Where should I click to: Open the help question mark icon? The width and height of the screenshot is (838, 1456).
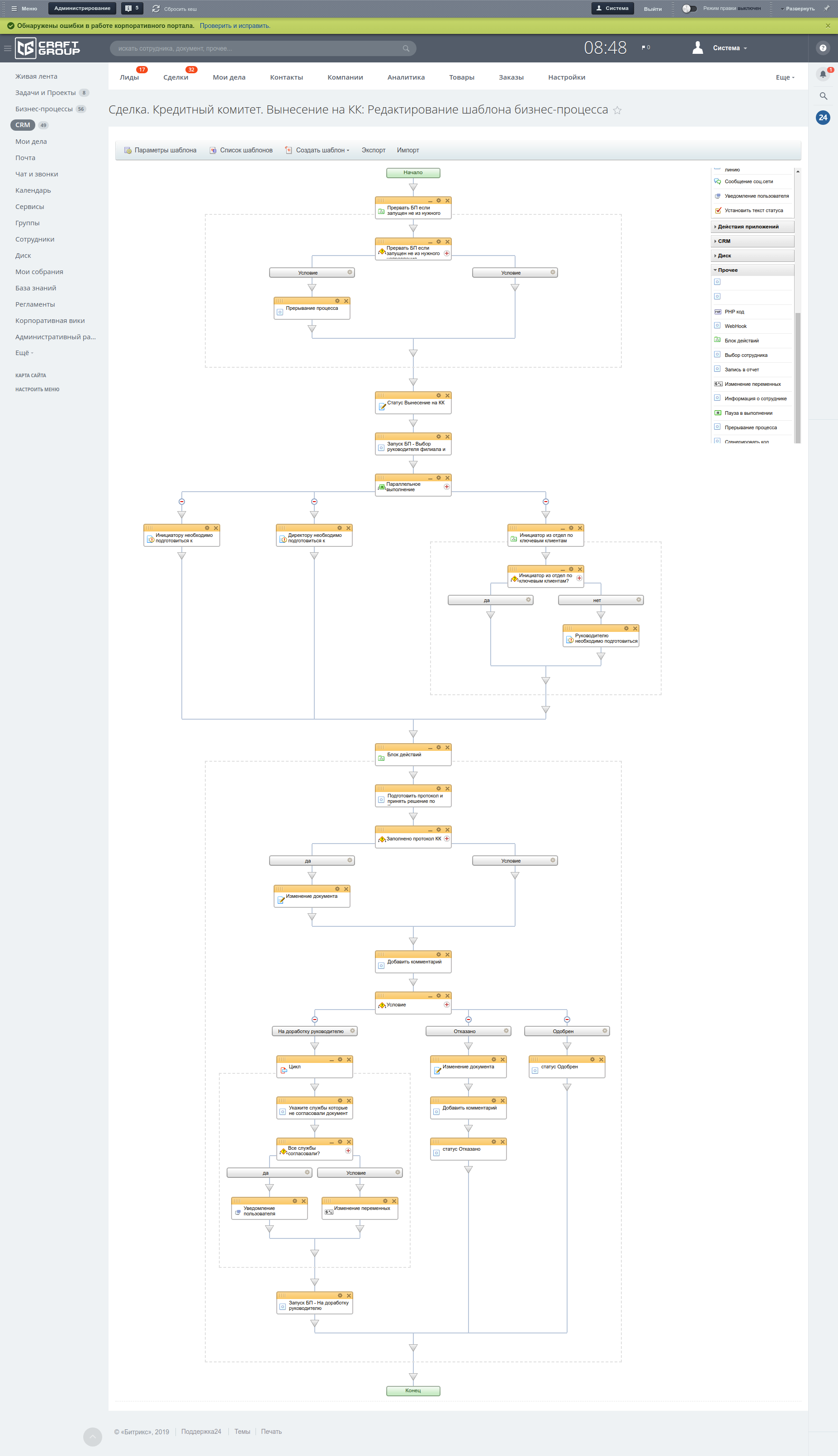pos(823,48)
